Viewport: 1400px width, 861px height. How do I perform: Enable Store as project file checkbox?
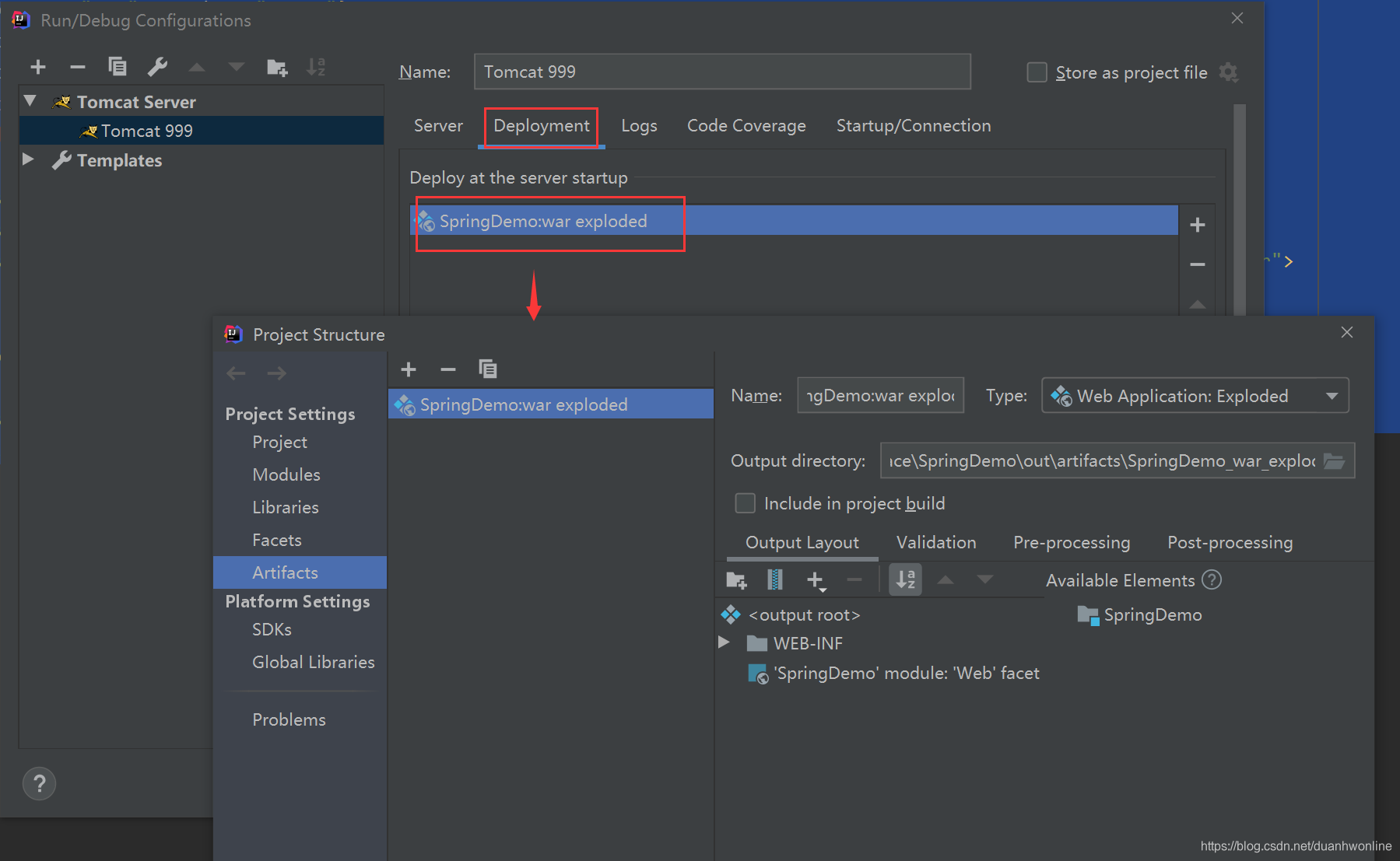click(x=1037, y=72)
